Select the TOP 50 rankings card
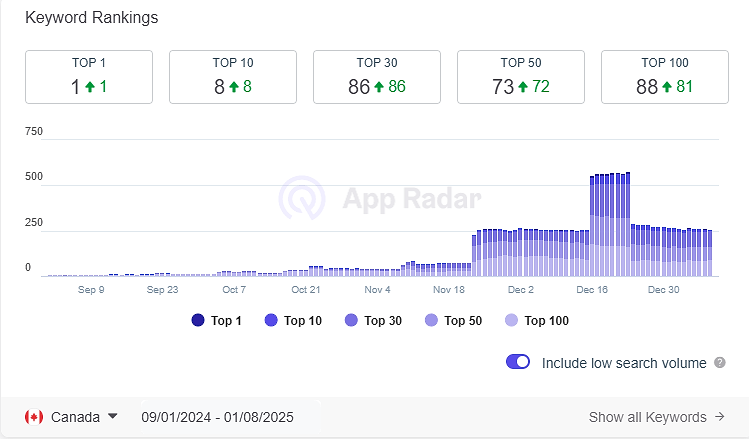This screenshot has width=749, height=439. [x=521, y=76]
